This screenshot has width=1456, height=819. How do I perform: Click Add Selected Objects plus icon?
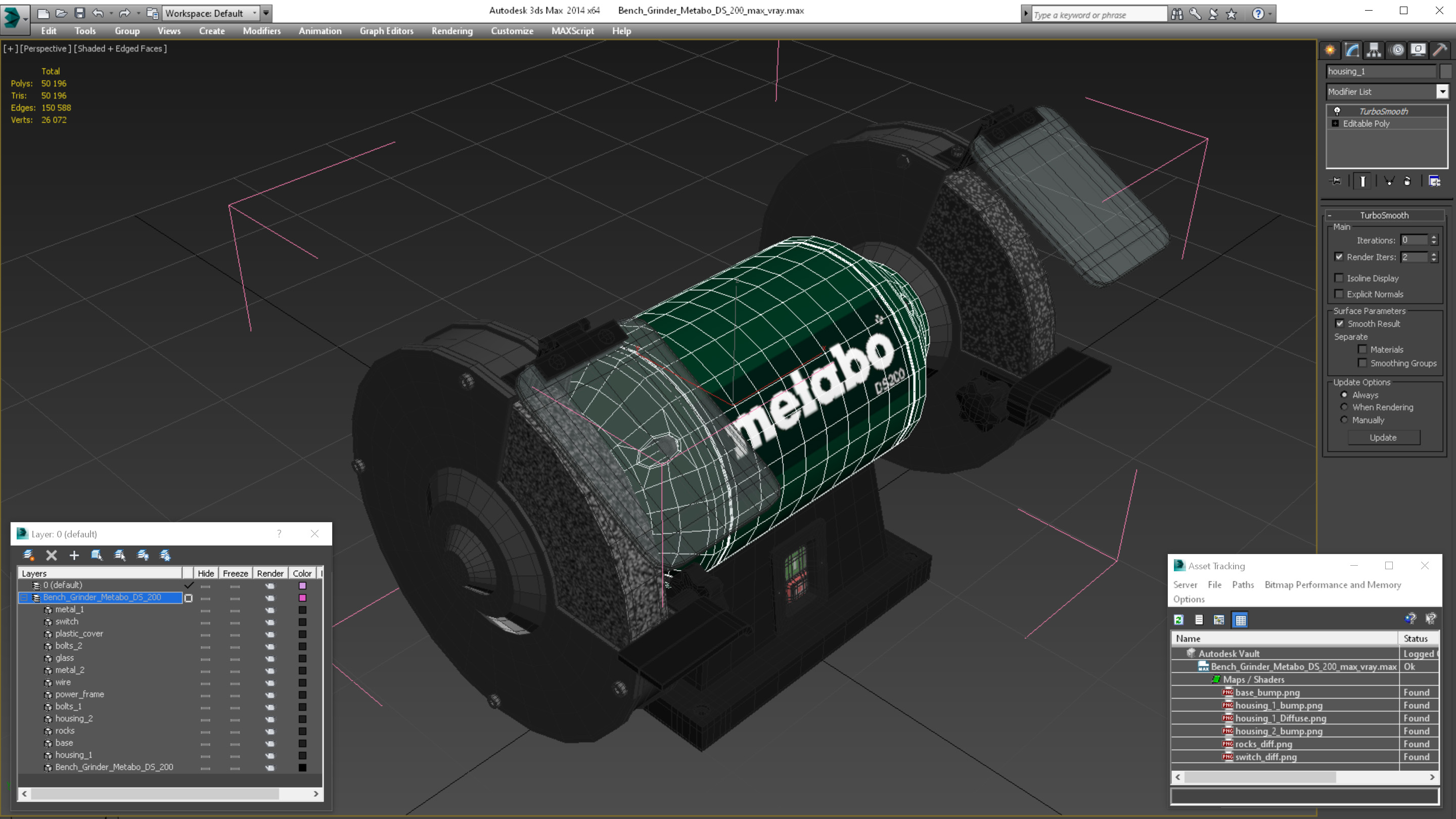coord(74,555)
